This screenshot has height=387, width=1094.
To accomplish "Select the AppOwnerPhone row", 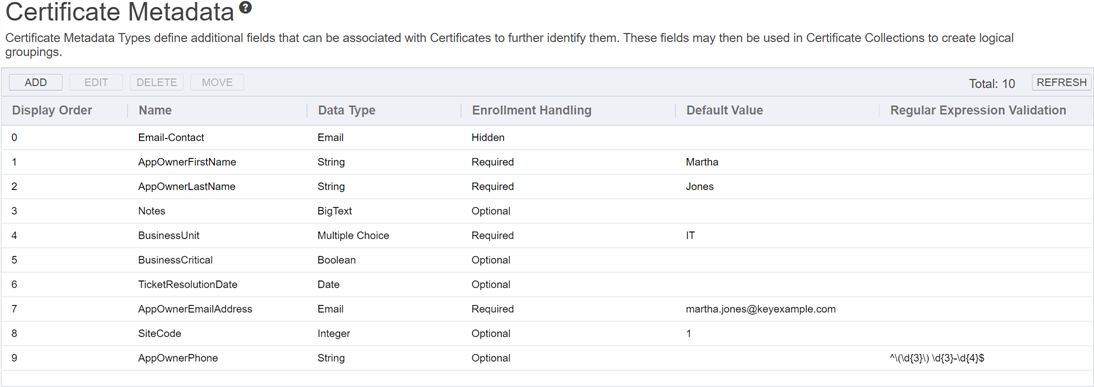I will tap(547, 358).
